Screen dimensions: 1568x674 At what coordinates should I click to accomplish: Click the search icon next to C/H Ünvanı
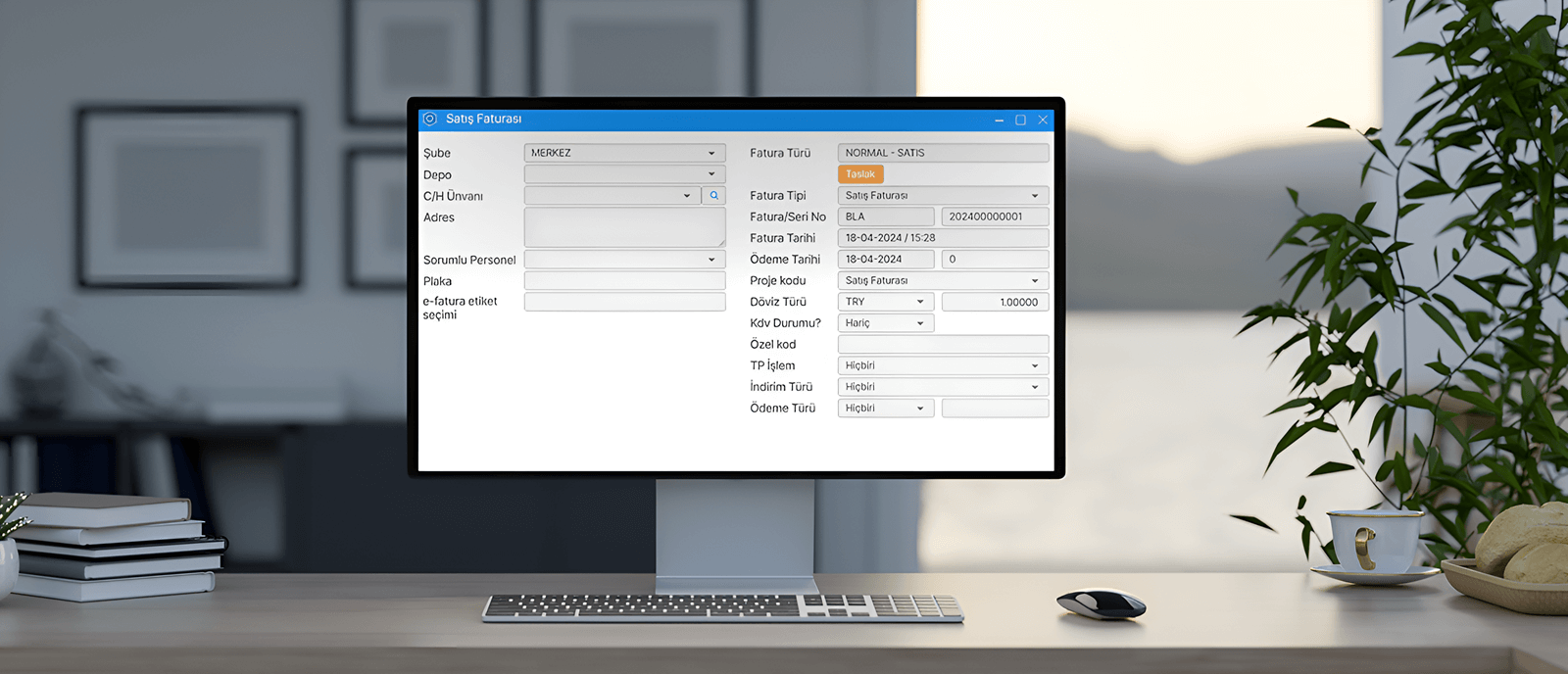pos(713,196)
